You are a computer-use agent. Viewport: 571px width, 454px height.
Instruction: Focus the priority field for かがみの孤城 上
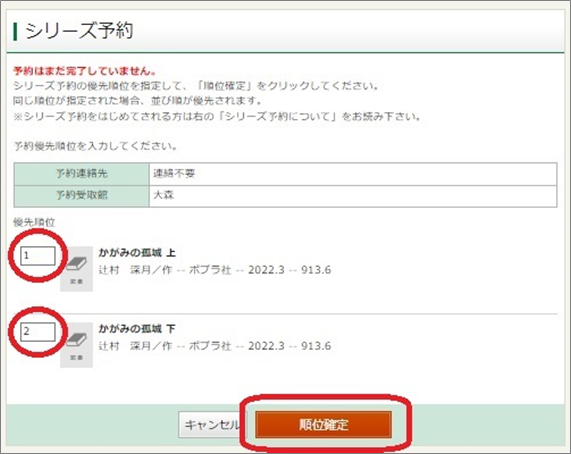(38, 256)
